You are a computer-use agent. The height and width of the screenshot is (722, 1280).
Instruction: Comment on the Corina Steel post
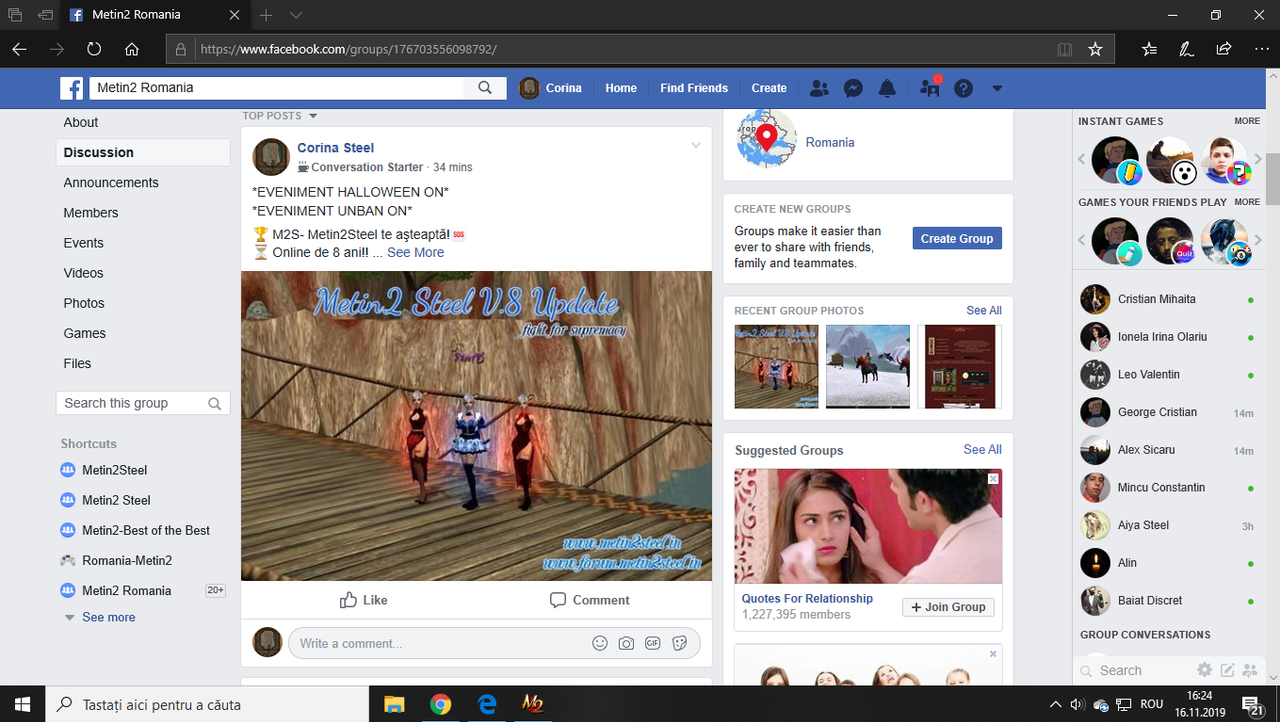[x=589, y=600]
